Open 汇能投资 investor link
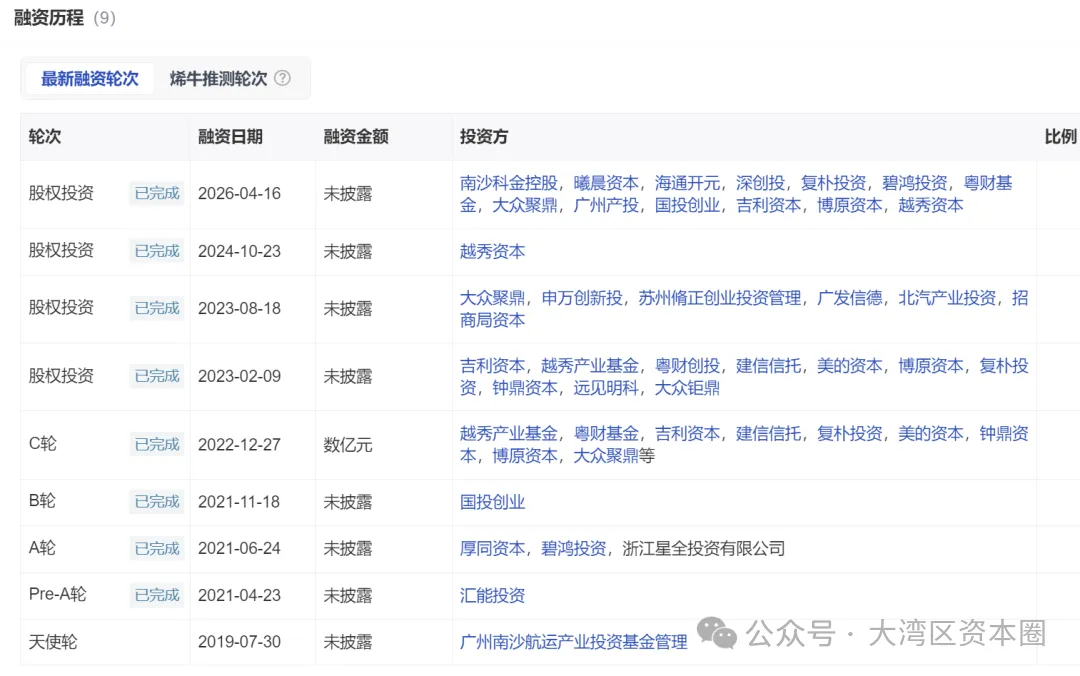 492,595
